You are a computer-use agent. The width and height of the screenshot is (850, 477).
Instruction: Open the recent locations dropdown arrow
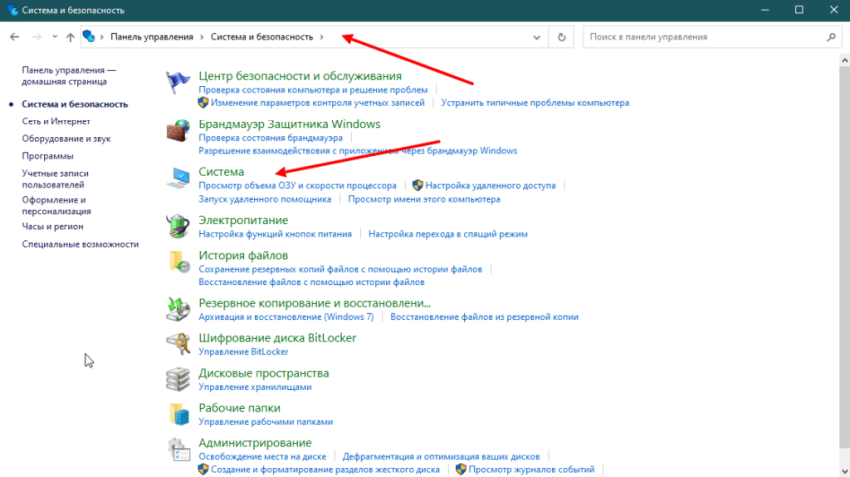55,37
